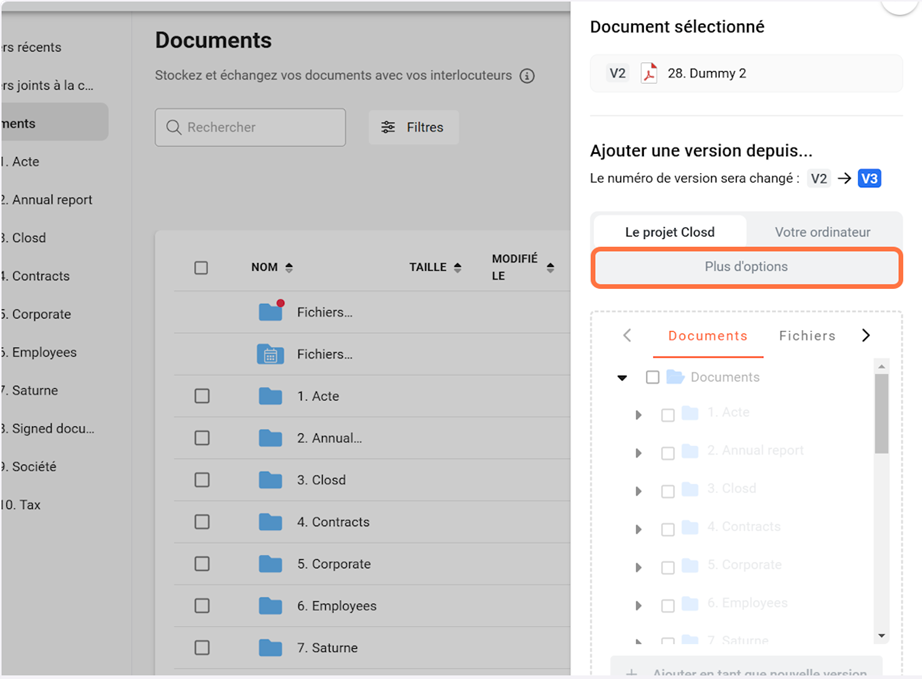This screenshot has height=679, width=922.
Task: Open the Filtres button
Action: [x=413, y=128]
